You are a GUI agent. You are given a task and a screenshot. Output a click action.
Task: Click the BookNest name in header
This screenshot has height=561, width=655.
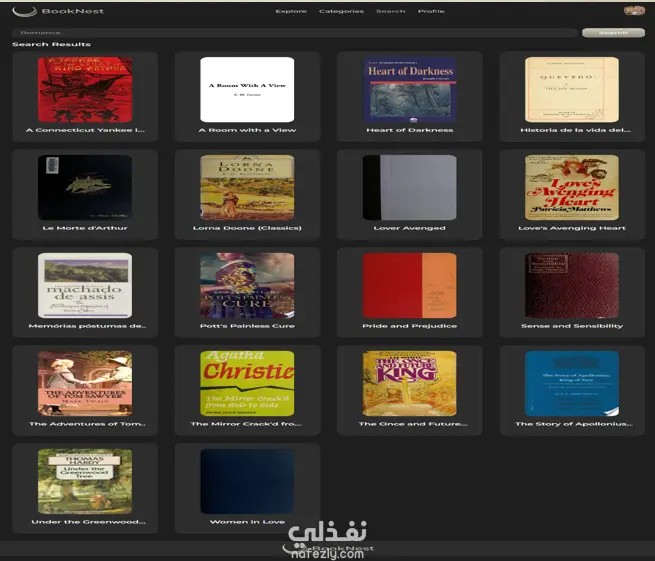pyautogui.click(x=73, y=11)
